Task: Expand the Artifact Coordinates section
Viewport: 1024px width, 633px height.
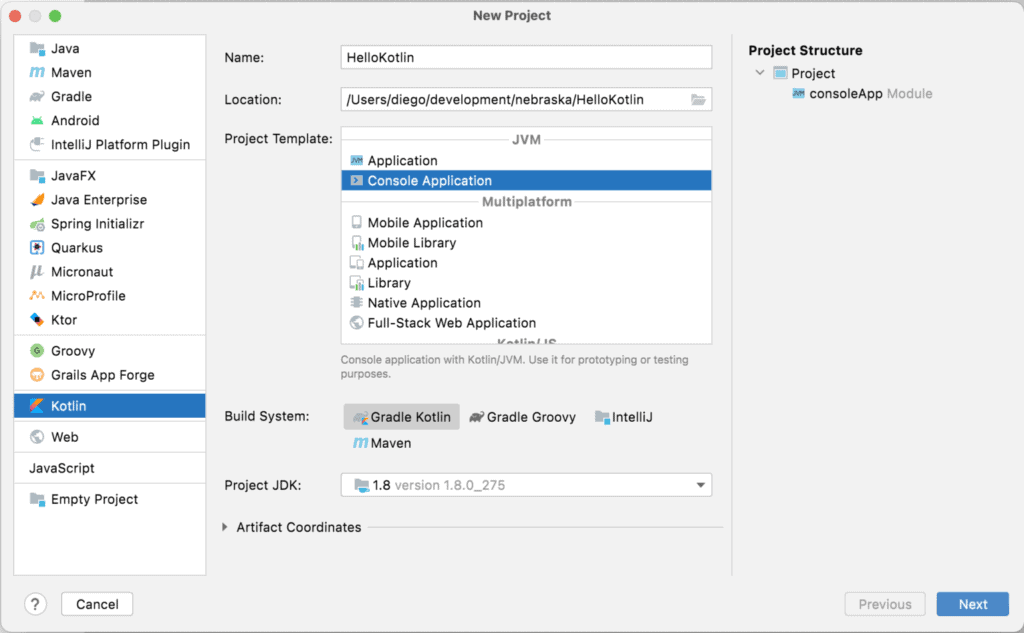Action: pyautogui.click(x=225, y=527)
